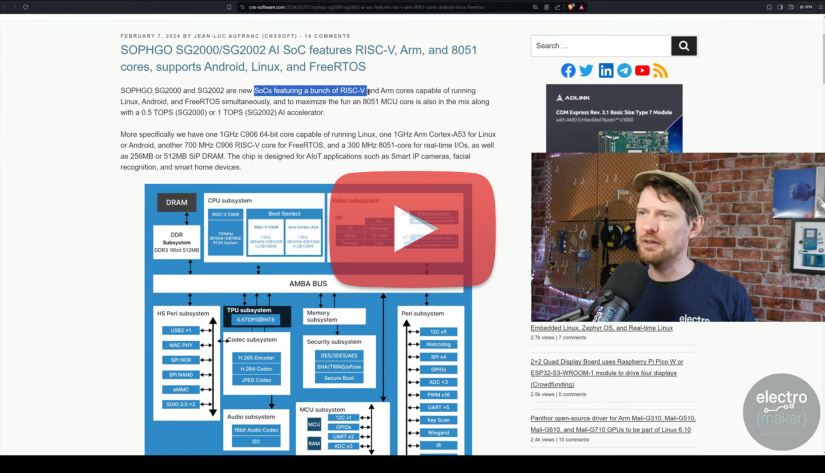Click '2.7k views | 7 comments' text
825x473 pixels.
point(558,338)
